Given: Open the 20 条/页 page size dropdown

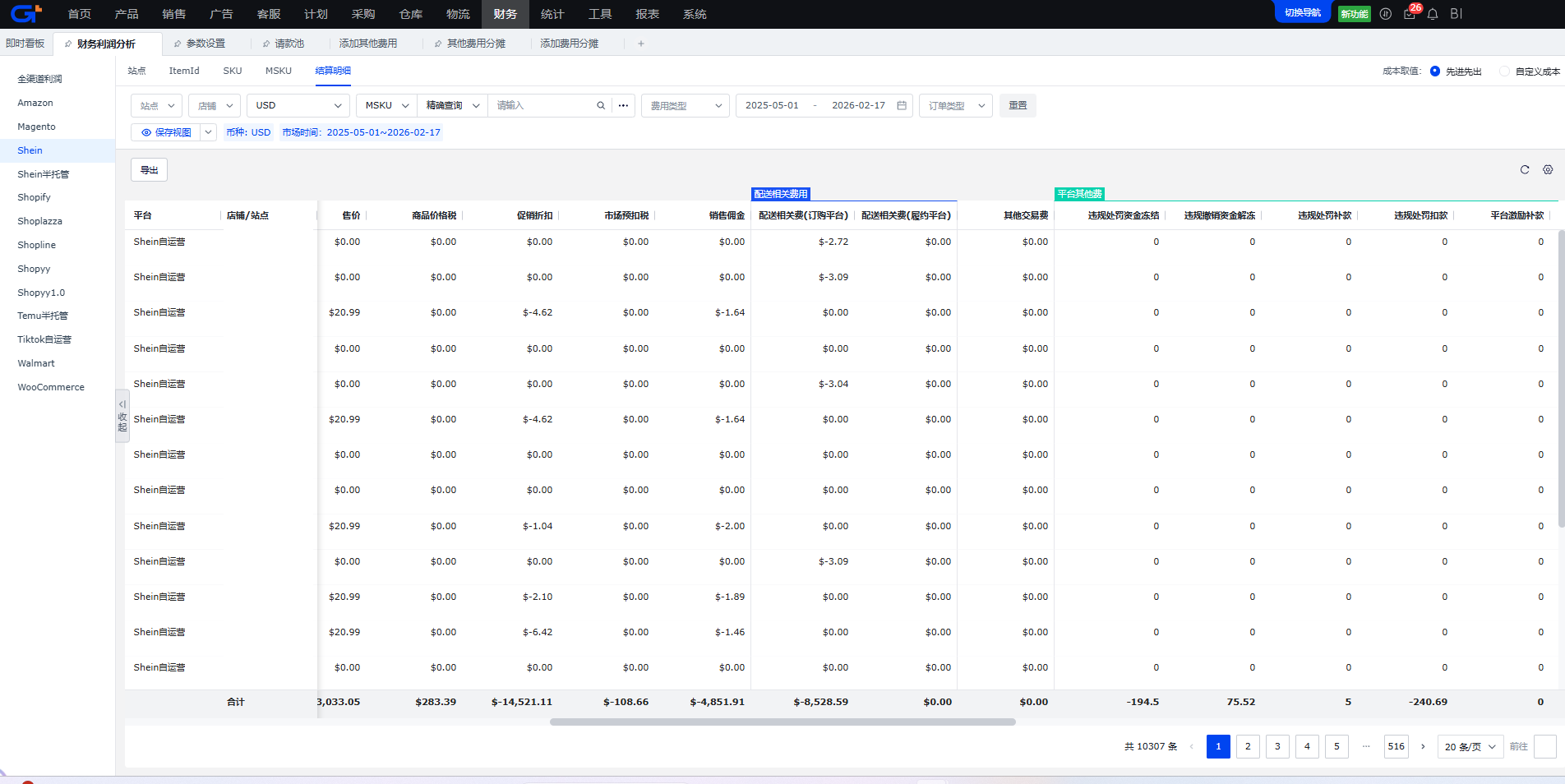Looking at the screenshot, I should click(x=1470, y=747).
